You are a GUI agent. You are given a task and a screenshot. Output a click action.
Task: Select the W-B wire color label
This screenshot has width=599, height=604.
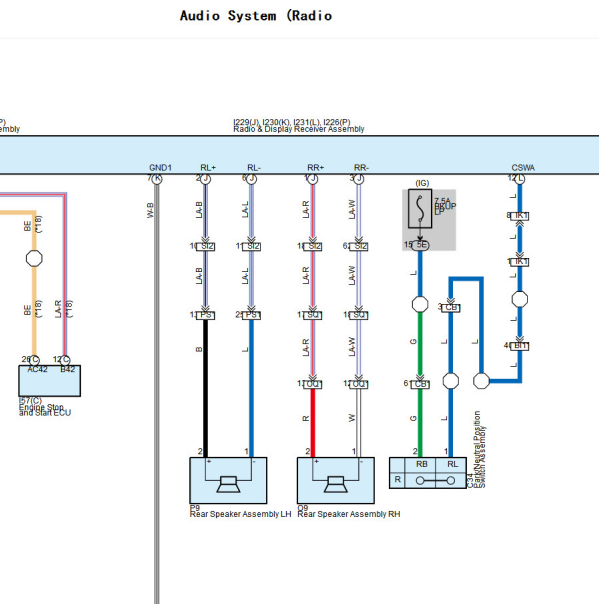pyautogui.click(x=150, y=210)
